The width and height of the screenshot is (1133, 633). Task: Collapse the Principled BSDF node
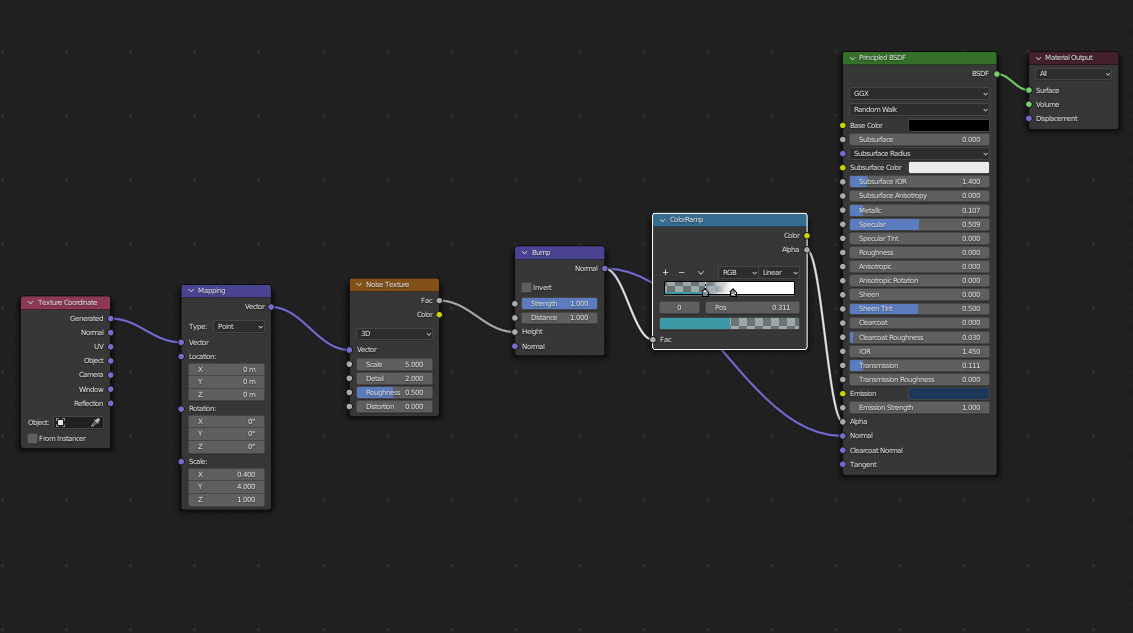(852, 58)
